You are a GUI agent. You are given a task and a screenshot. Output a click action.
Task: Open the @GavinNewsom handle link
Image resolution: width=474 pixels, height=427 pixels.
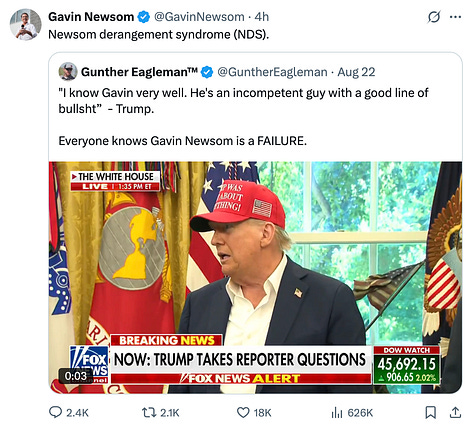[199, 17]
